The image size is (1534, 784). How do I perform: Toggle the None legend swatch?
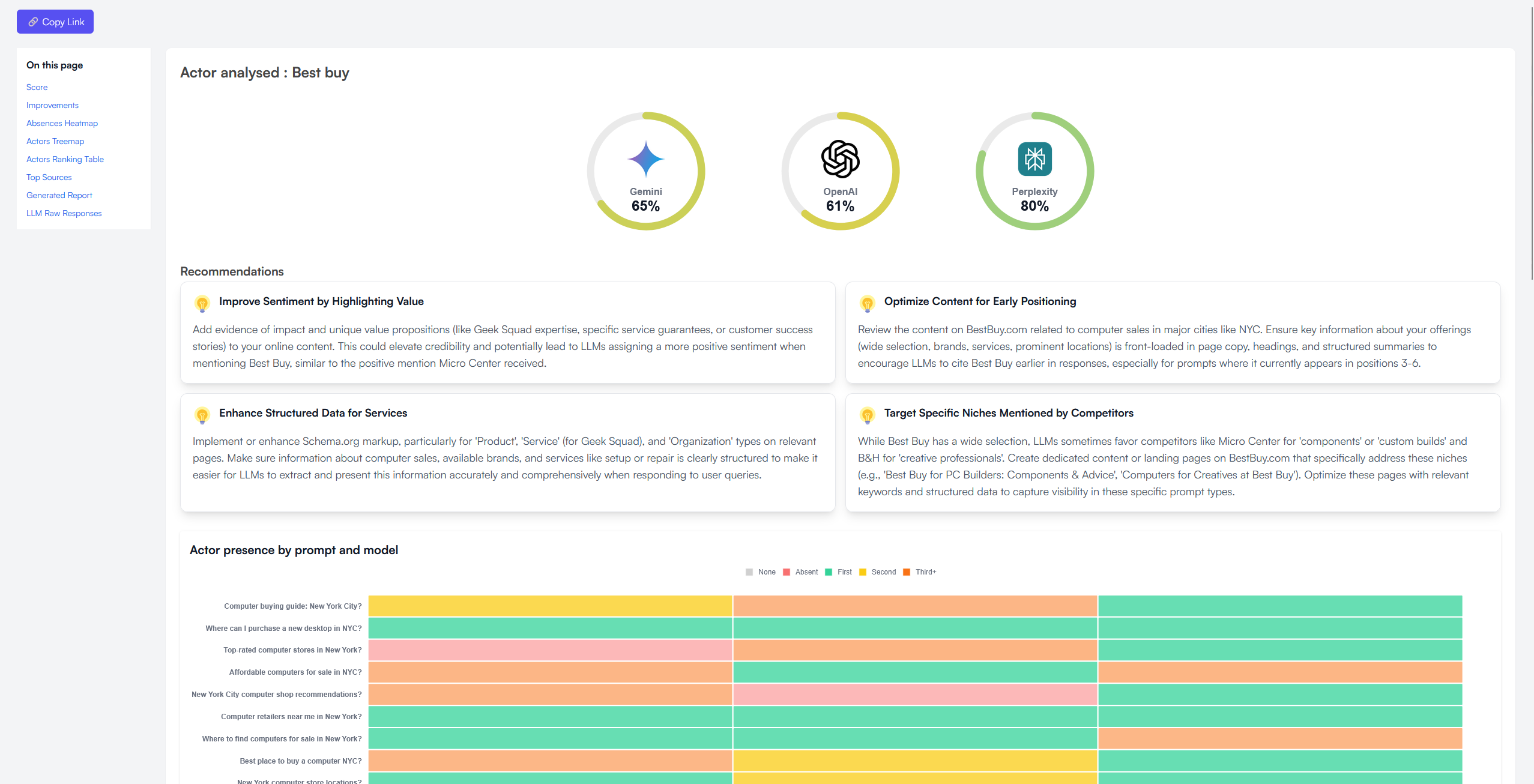point(749,572)
